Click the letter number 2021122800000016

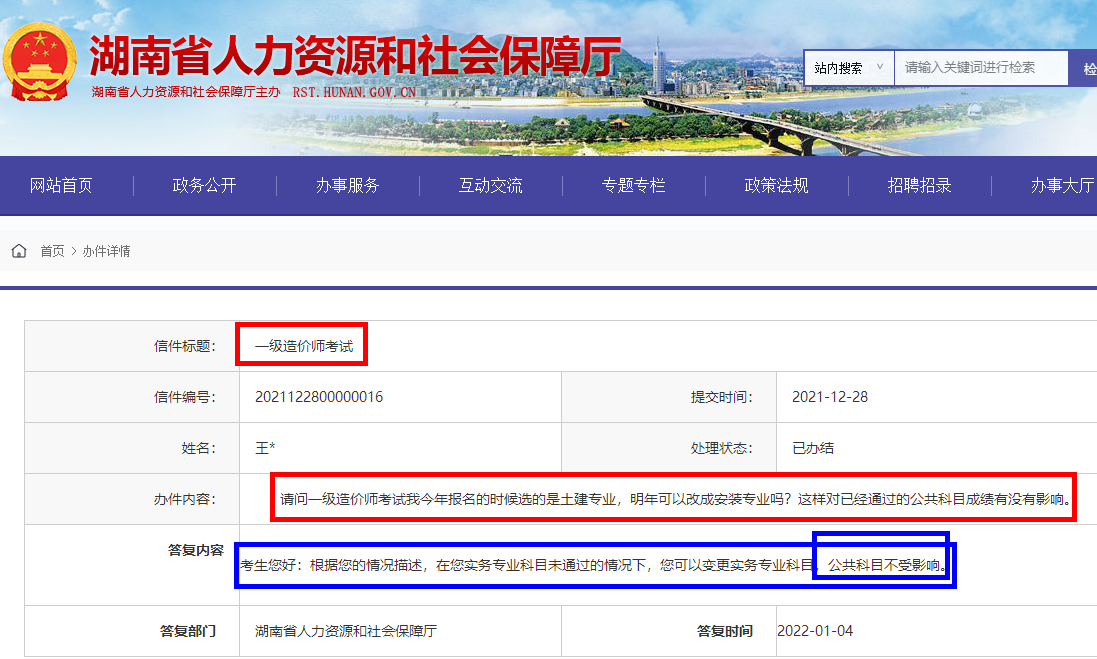[319, 397]
